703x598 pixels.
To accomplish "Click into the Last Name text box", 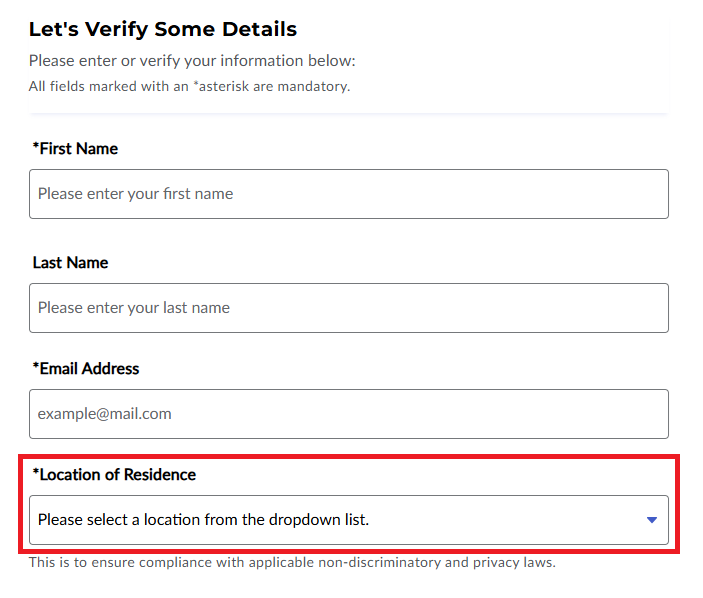I will [348, 308].
